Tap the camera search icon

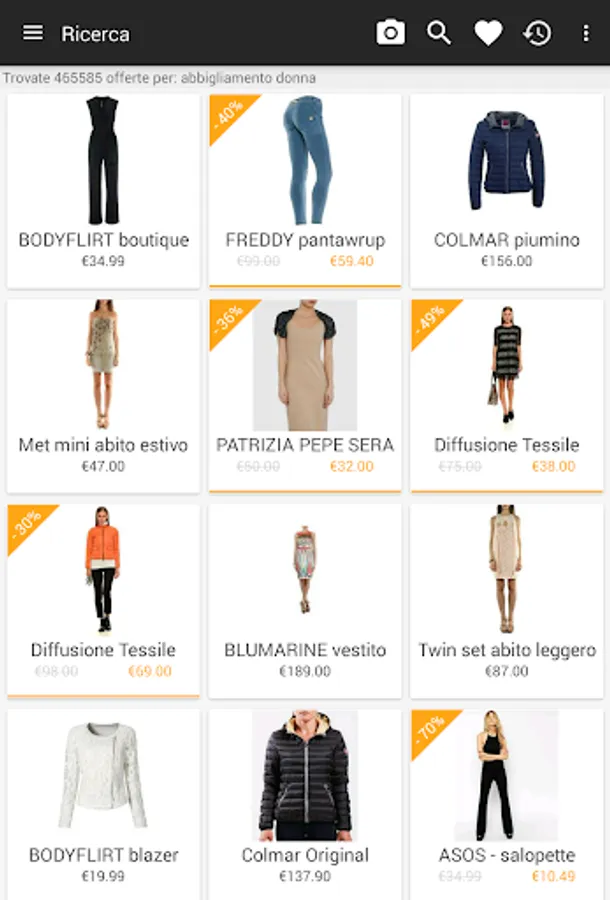click(x=390, y=33)
